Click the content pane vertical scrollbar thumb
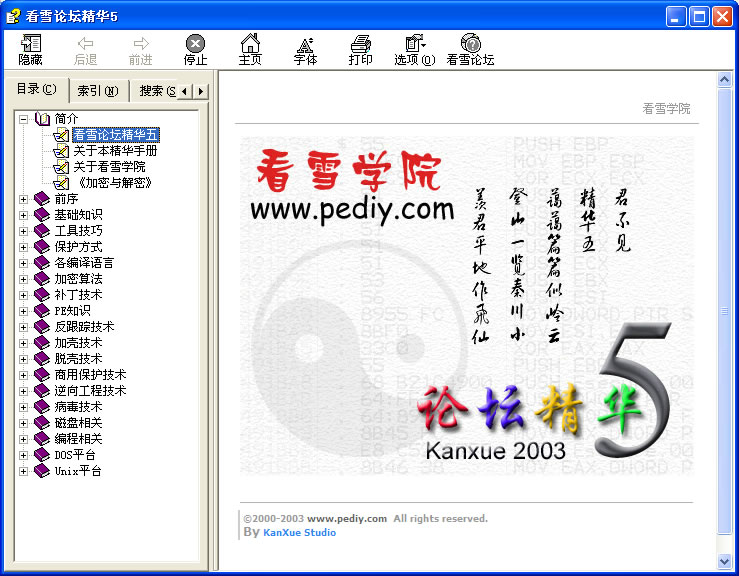Viewport: 739px width, 576px height. (x=724, y=311)
